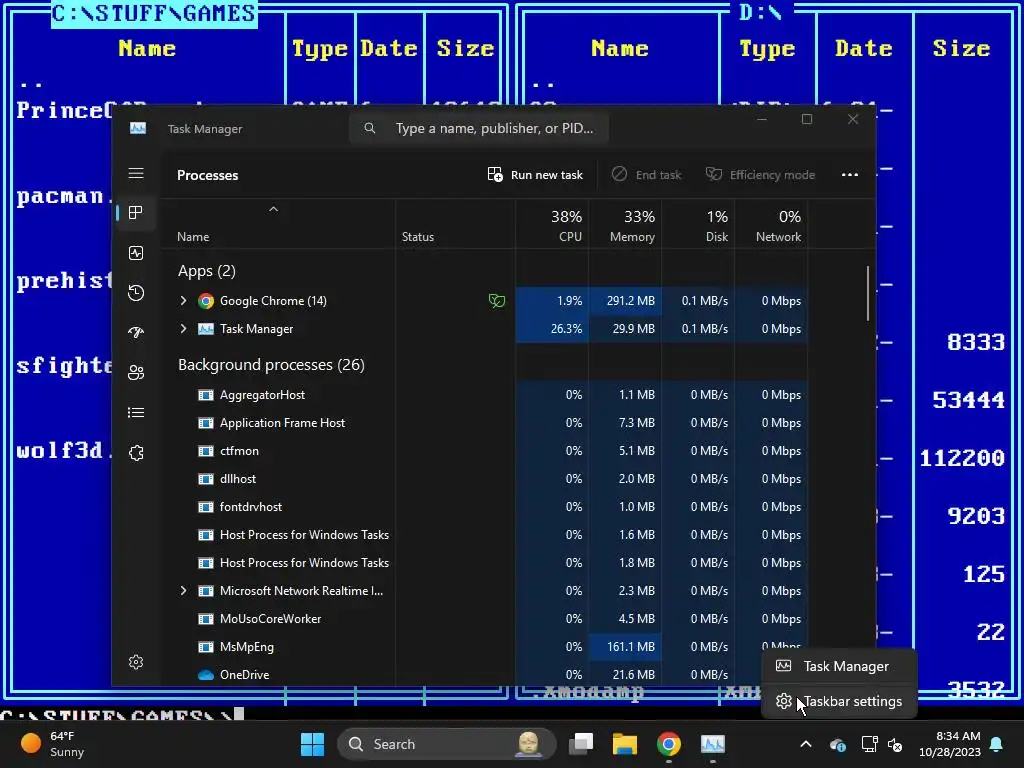Open Google Chrome from the taskbar
This screenshot has height=768, width=1024.
pos(669,744)
